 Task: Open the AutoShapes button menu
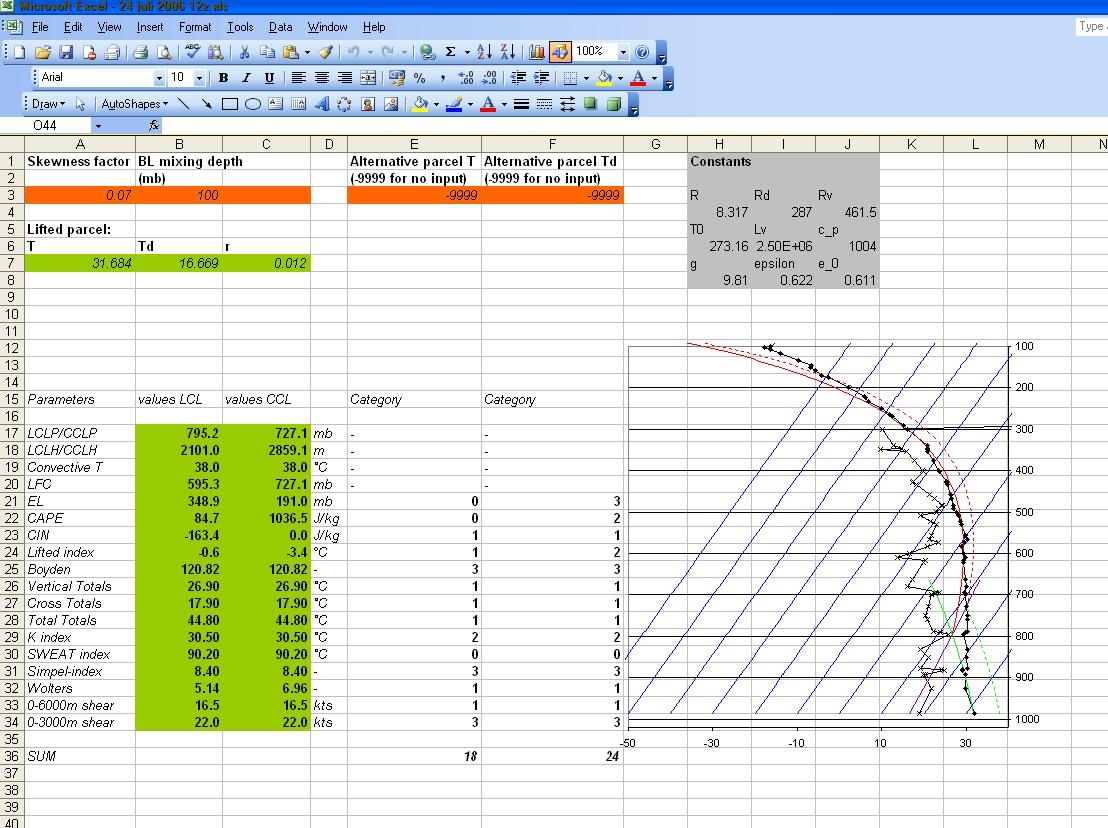[135, 104]
